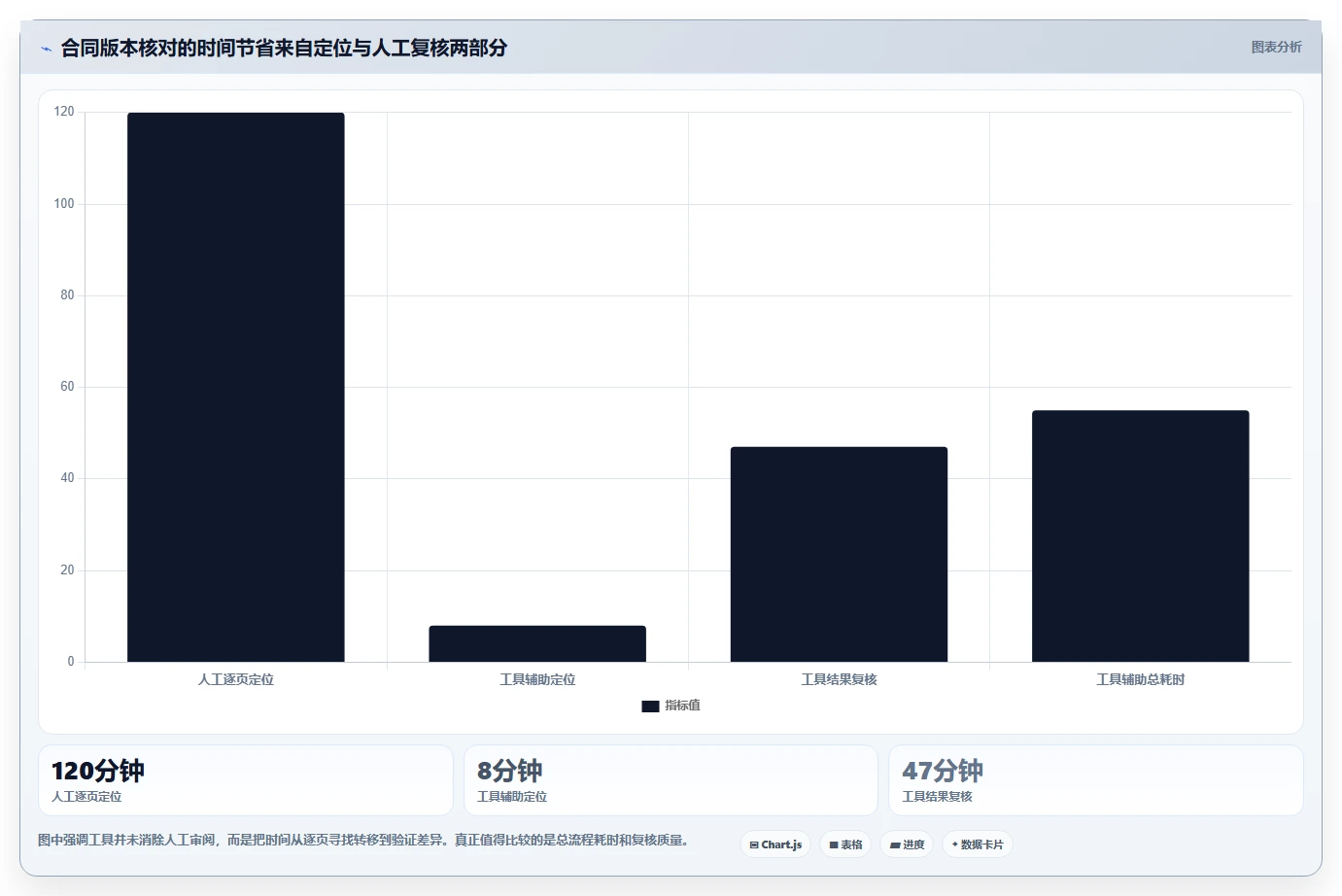Click the y-axis value 100
The height and width of the screenshot is (896, 1342).
tap(64, 203)
